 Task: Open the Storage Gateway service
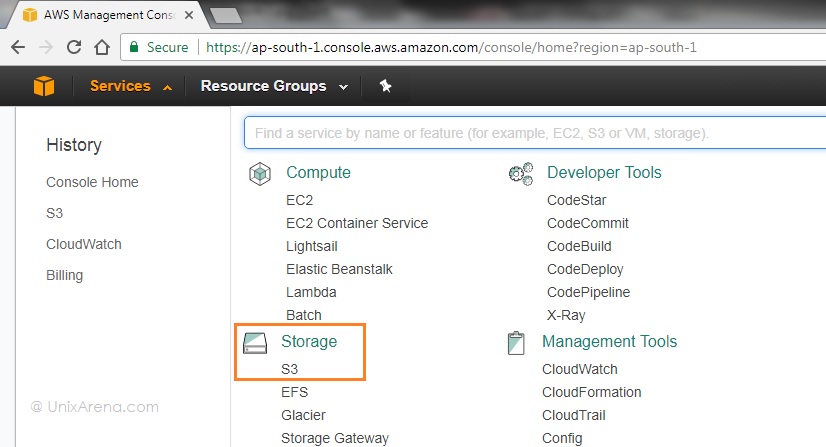tap(335, 438)
